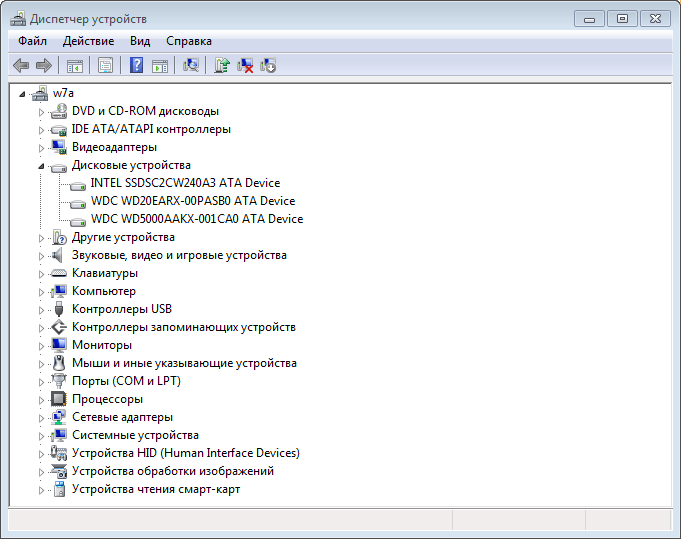
Task: Select Контроллеры запоминающих устройств label
Action: (184, 327)
